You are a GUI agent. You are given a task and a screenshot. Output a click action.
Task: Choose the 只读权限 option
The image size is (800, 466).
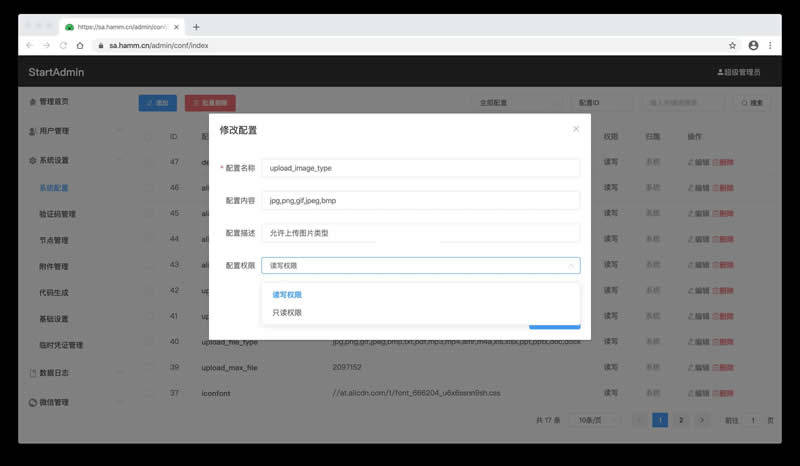287,312
